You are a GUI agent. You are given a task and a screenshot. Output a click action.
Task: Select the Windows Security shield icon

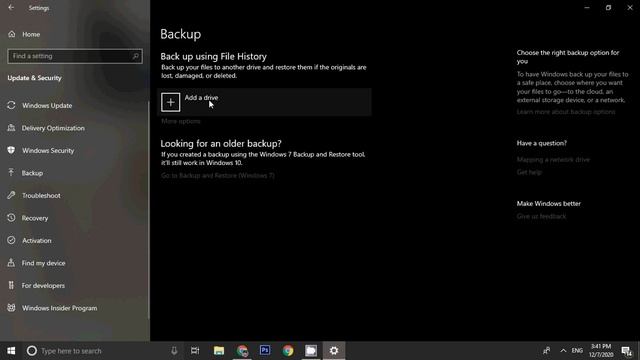click(11, 150)
